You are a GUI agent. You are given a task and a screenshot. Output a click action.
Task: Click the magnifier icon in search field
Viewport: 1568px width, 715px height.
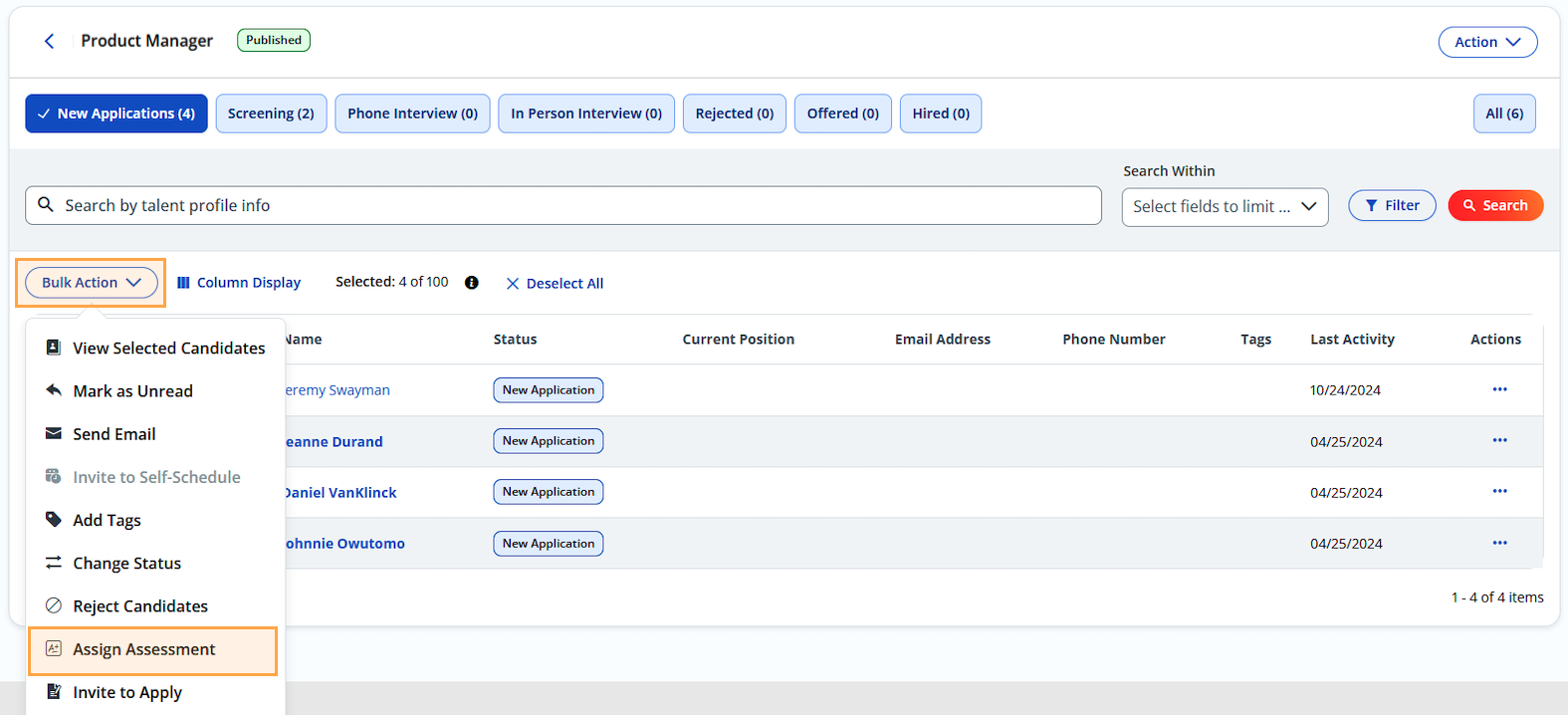coord(46,205)
